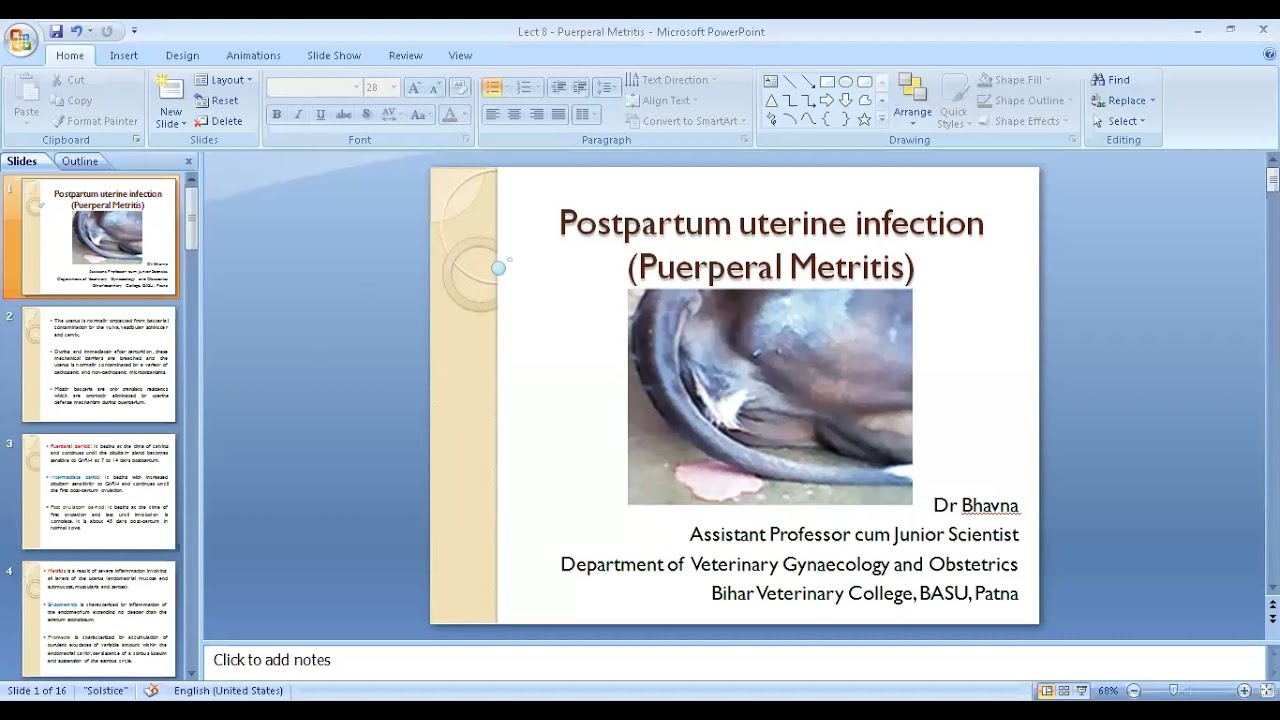Open the Layout dropdown
The width and height of the screenshot is (1280, 720).
pos(224,80)
